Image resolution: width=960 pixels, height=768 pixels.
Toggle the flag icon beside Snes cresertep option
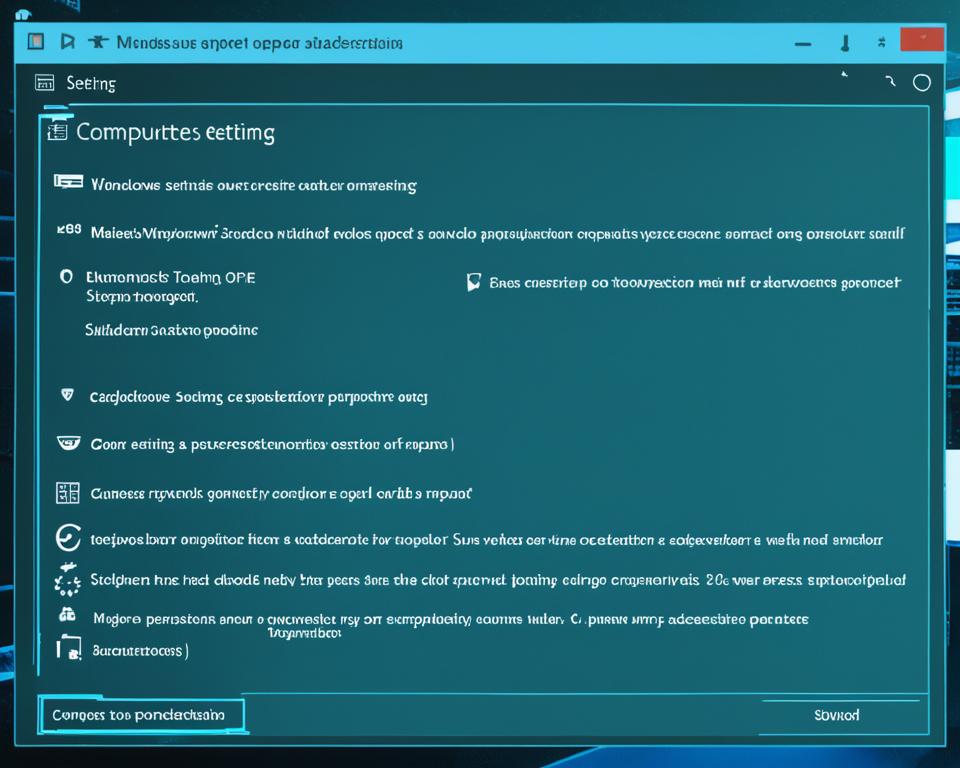tap(474, 282)
